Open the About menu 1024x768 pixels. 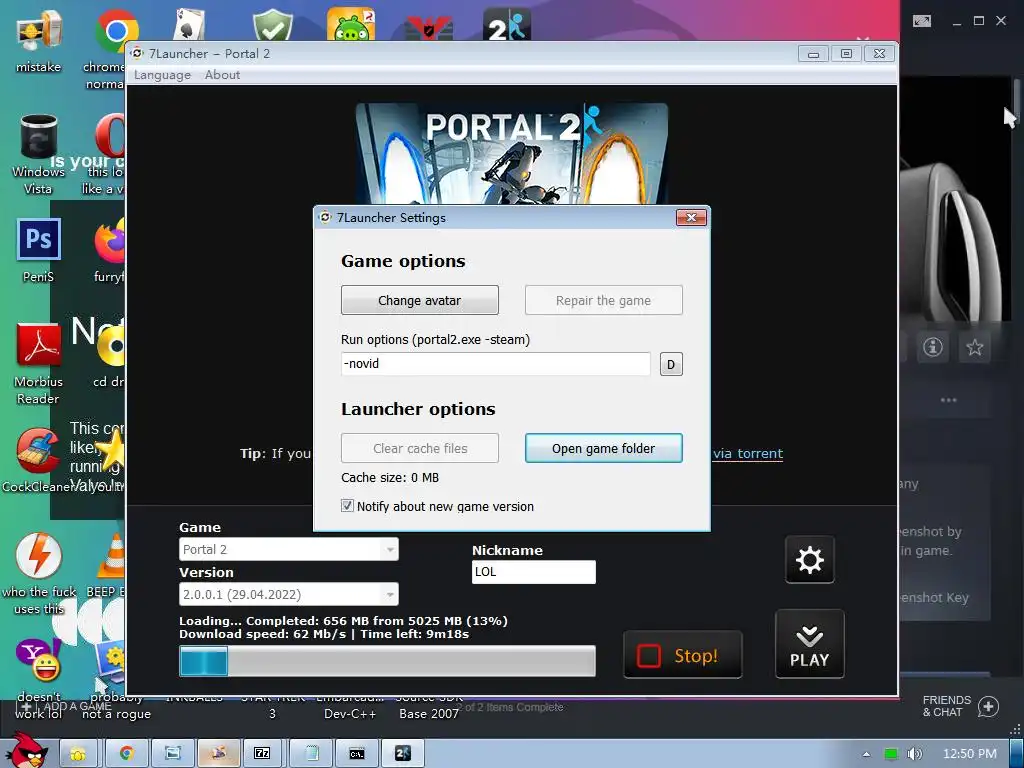(222, 75)
